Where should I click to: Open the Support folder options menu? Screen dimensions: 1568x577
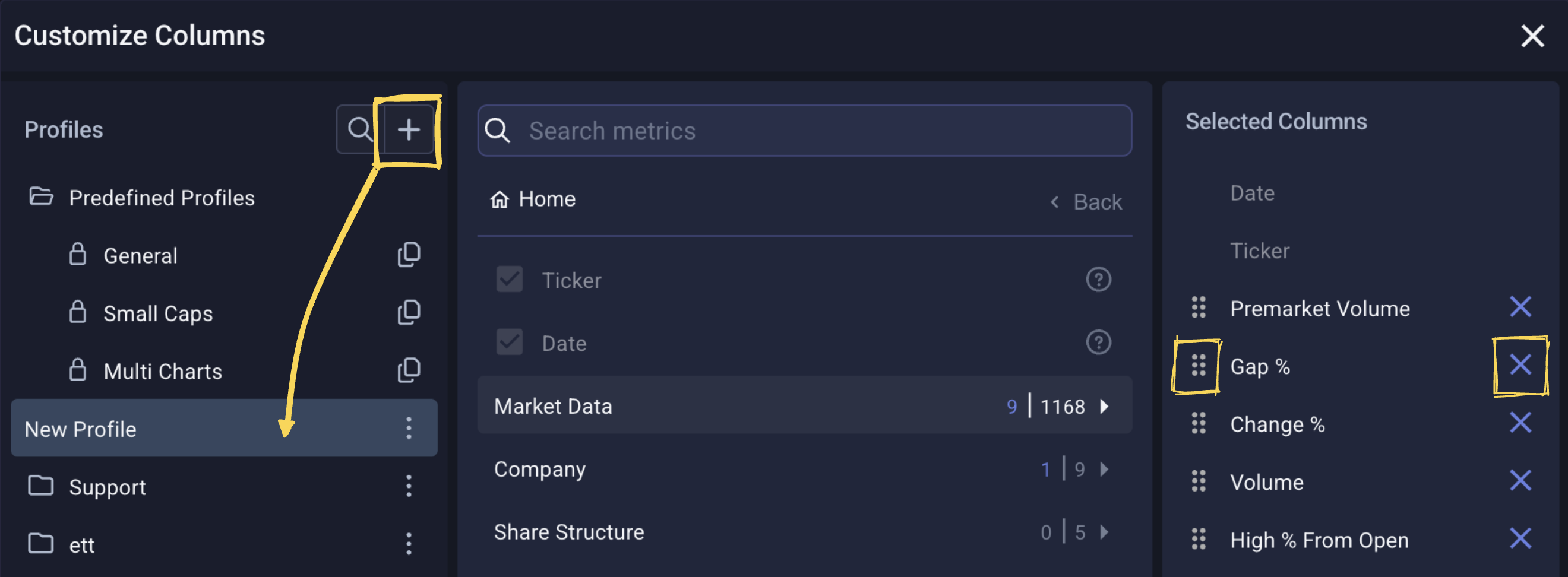point(409,486)
